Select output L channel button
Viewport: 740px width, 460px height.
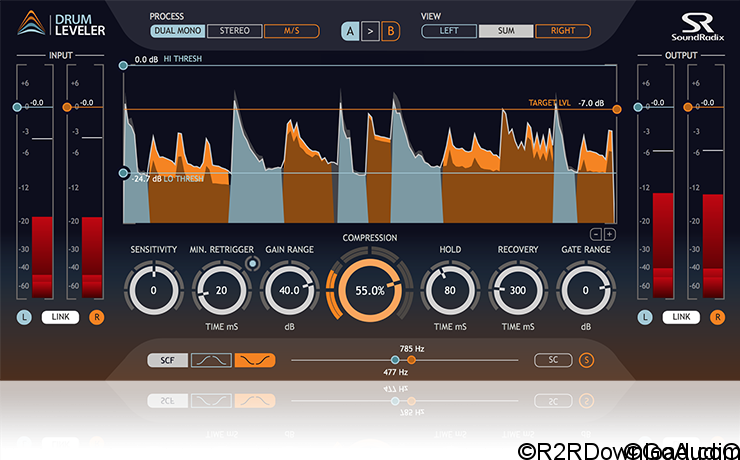point(645,317)
